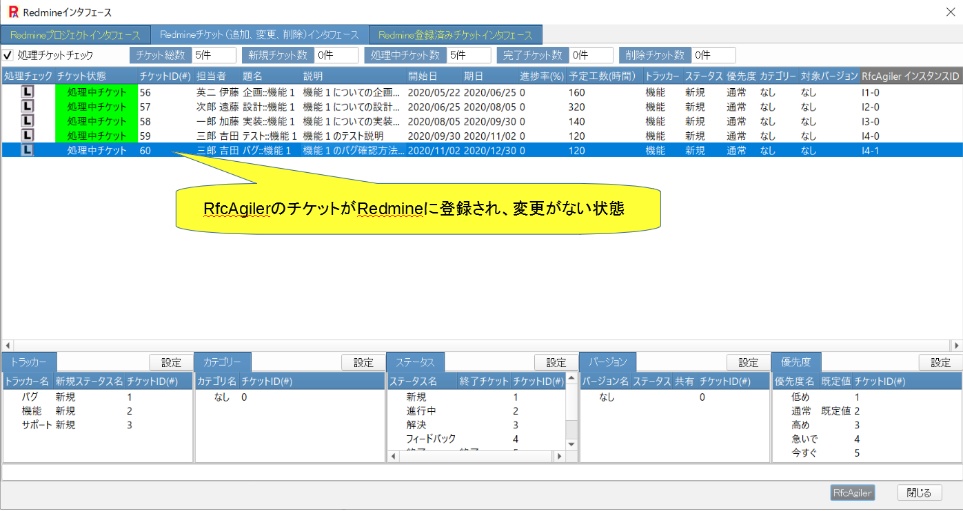Select 処理中チケット status cell for ticket 56
The width and height of the screenshot is (963, 511).
(x=96, y=93)
